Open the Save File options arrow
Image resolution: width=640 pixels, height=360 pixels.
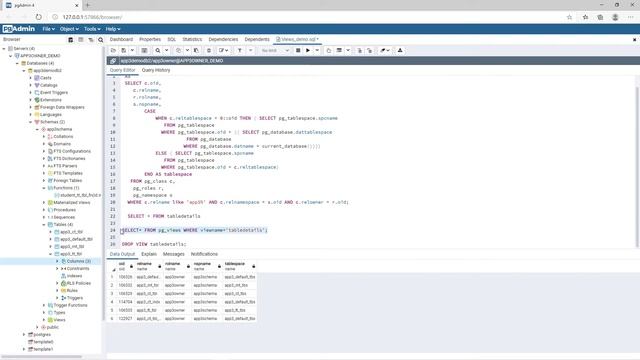click(x=132, y=50)
